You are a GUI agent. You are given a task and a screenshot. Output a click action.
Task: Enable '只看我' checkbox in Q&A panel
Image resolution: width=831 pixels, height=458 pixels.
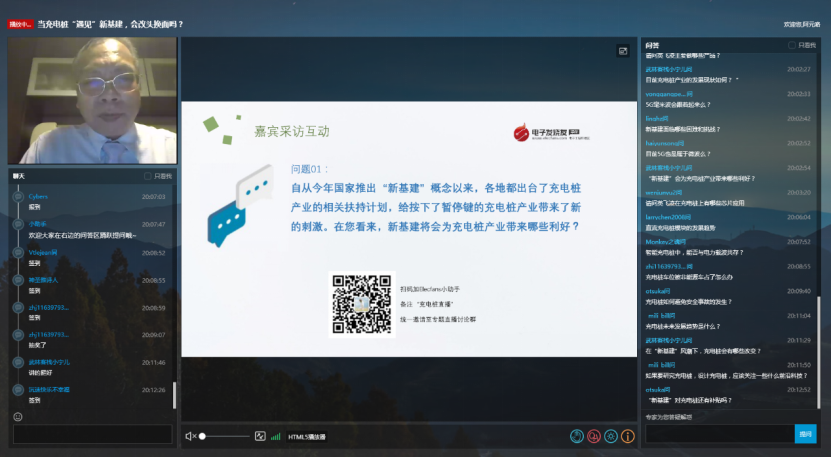click(x=791, y=45)
